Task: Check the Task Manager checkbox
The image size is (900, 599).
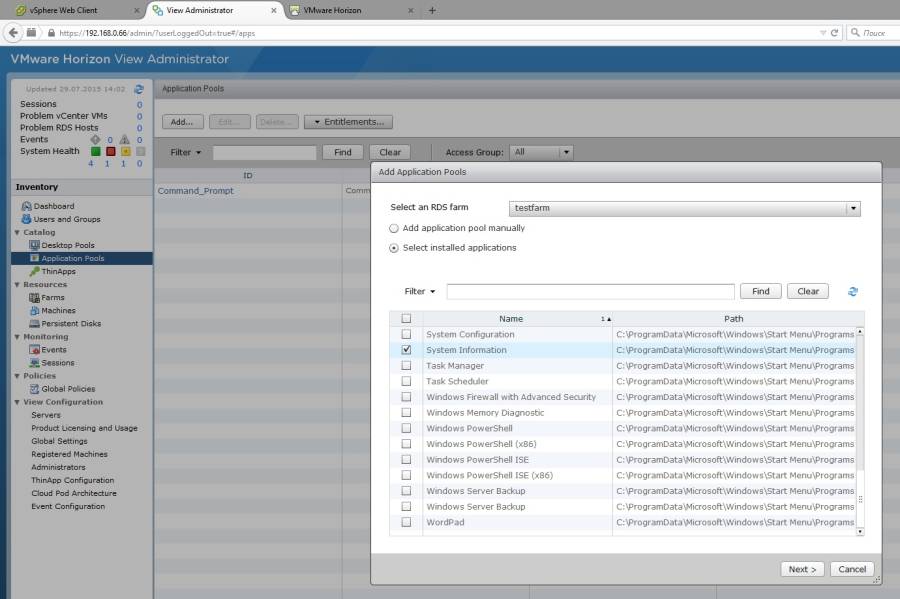Action: tap(406, 365)
